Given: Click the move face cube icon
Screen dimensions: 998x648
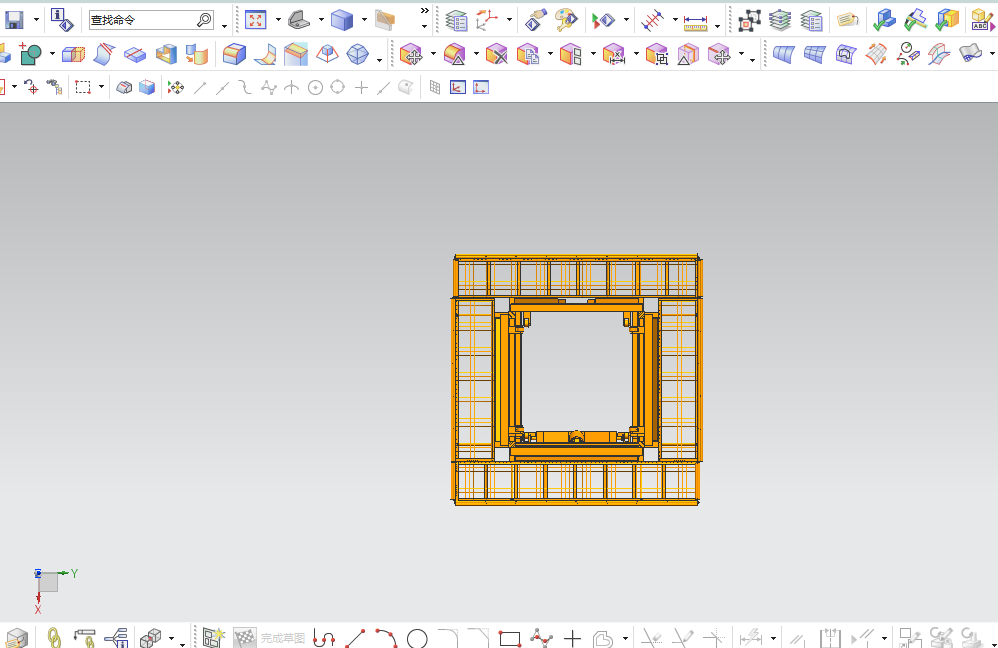Looking at the screenshot, I should click(x=411, y=55).
